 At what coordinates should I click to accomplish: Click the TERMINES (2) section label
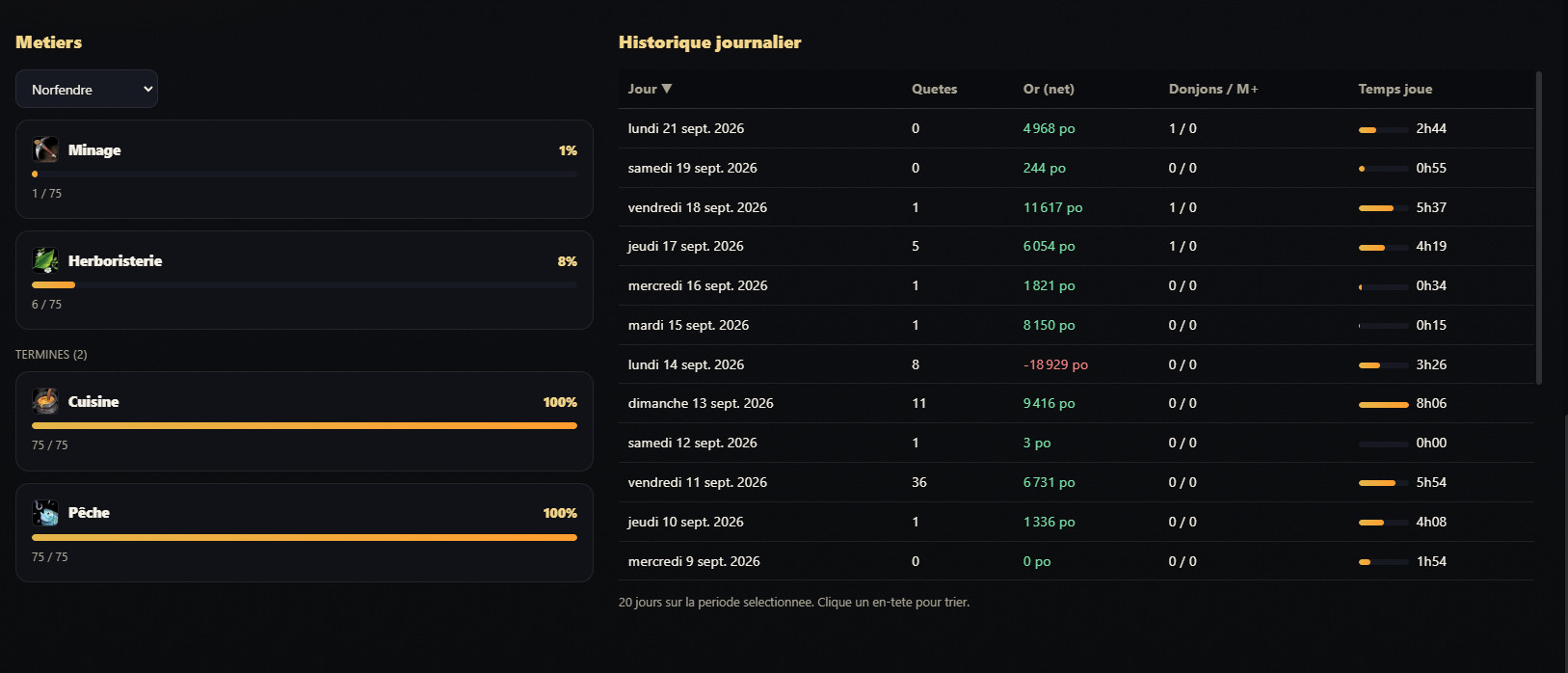point(51,355)
